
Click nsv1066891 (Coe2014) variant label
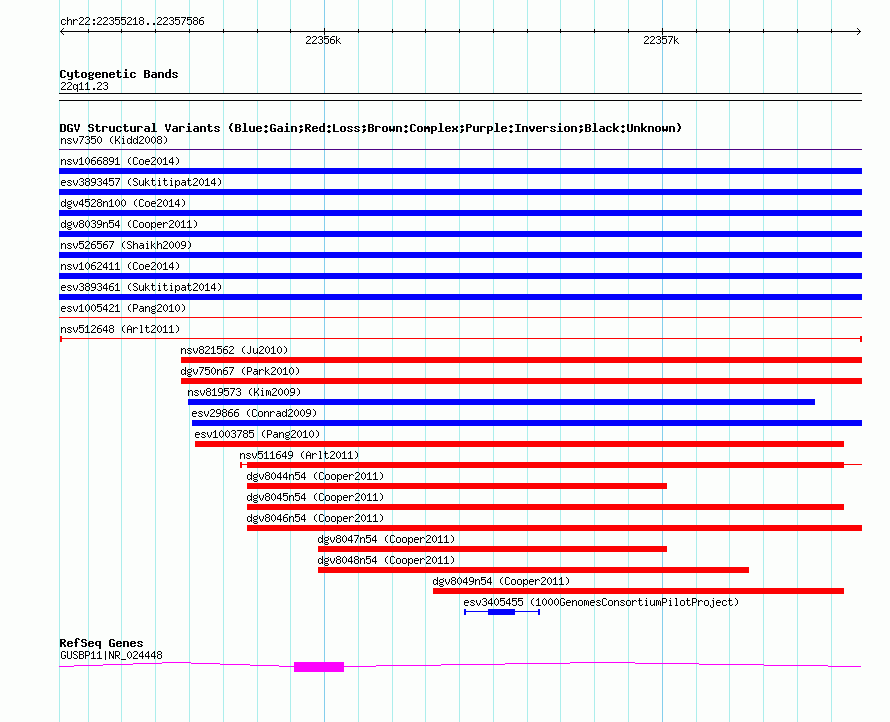(x=120, y=161)
